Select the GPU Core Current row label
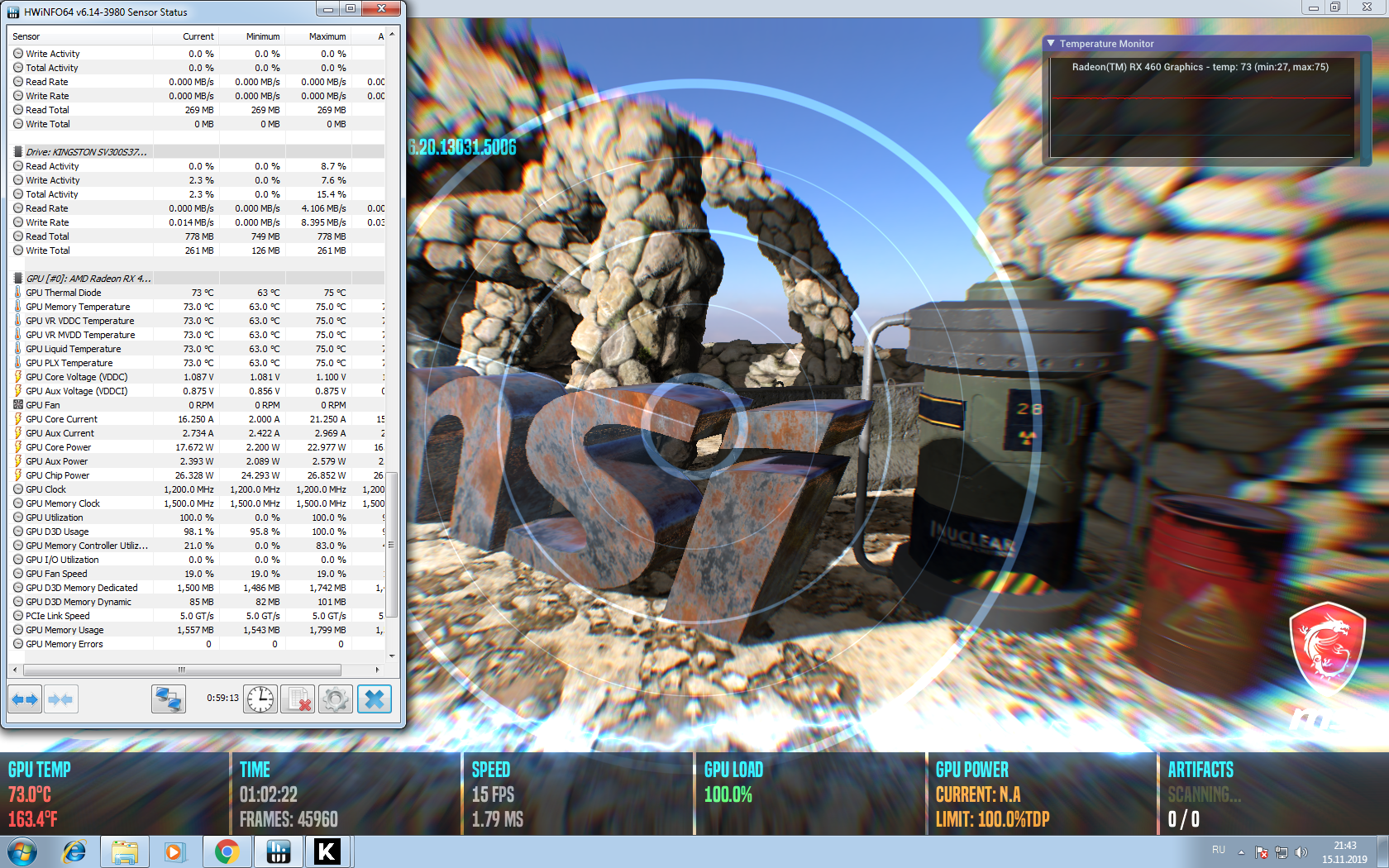This screenshot has width=1389, height=868. (x=61, y=419)
